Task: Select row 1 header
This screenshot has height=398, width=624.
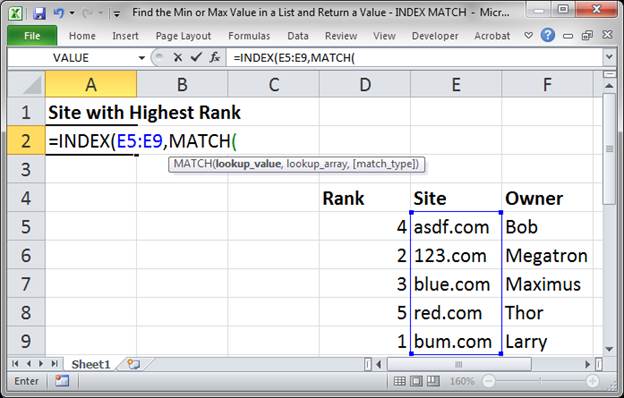Action: (x=26, y=112)
